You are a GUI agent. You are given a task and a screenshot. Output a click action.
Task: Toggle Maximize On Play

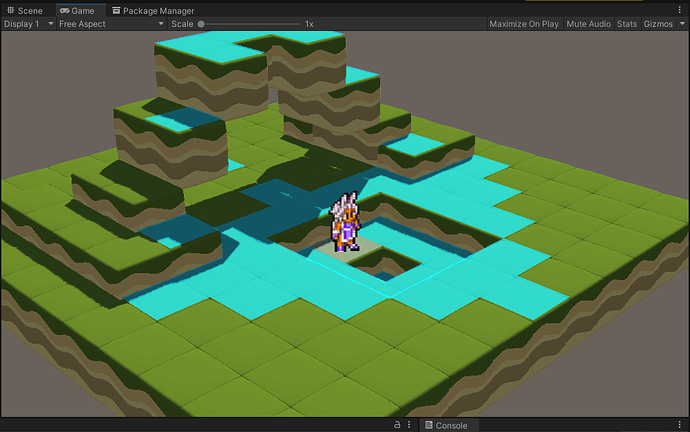tap(524, 24)
